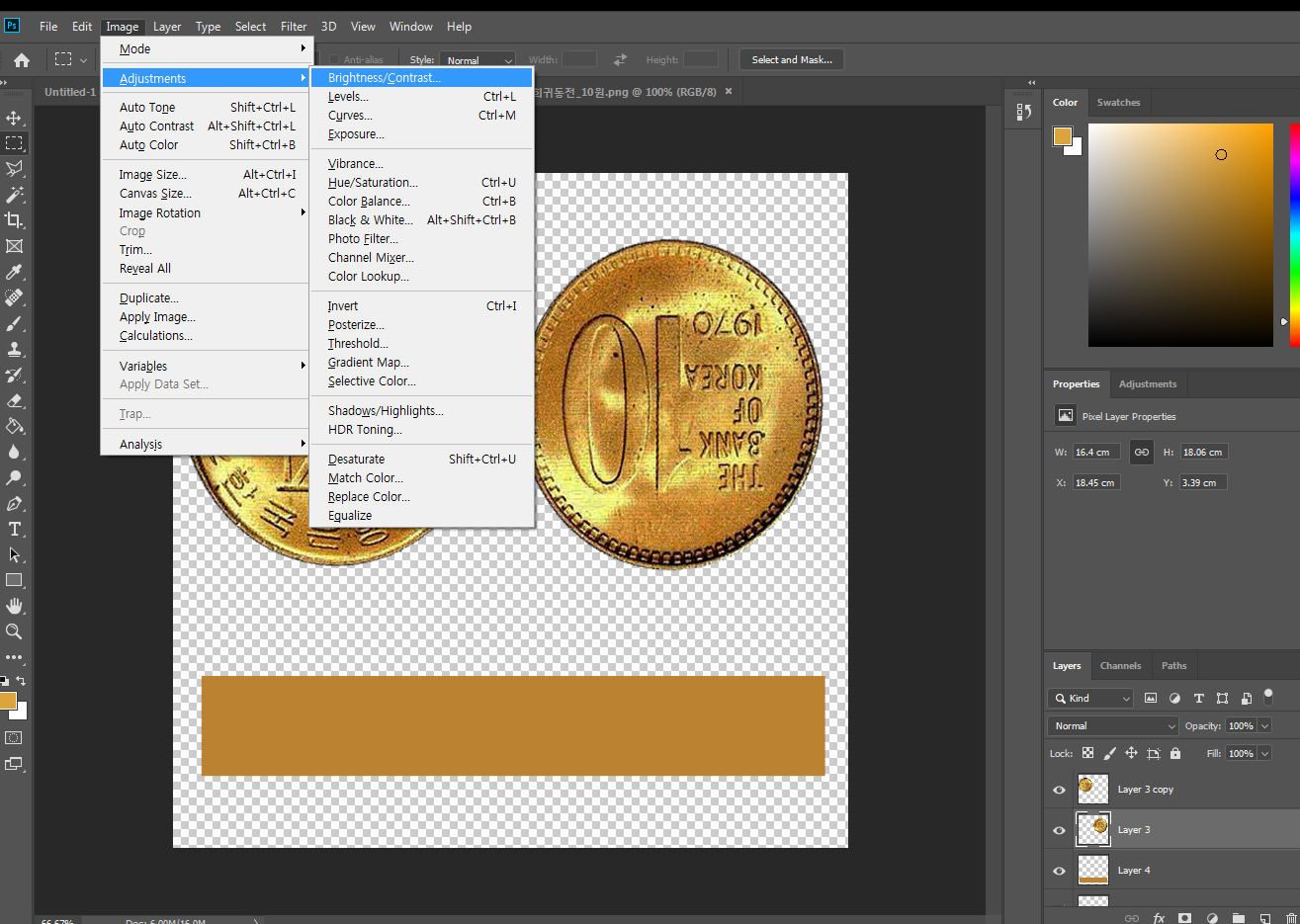Select the Eraser tool
Image resolution: width=1300 pixels, height=924 pixels.
click(14, 400)
